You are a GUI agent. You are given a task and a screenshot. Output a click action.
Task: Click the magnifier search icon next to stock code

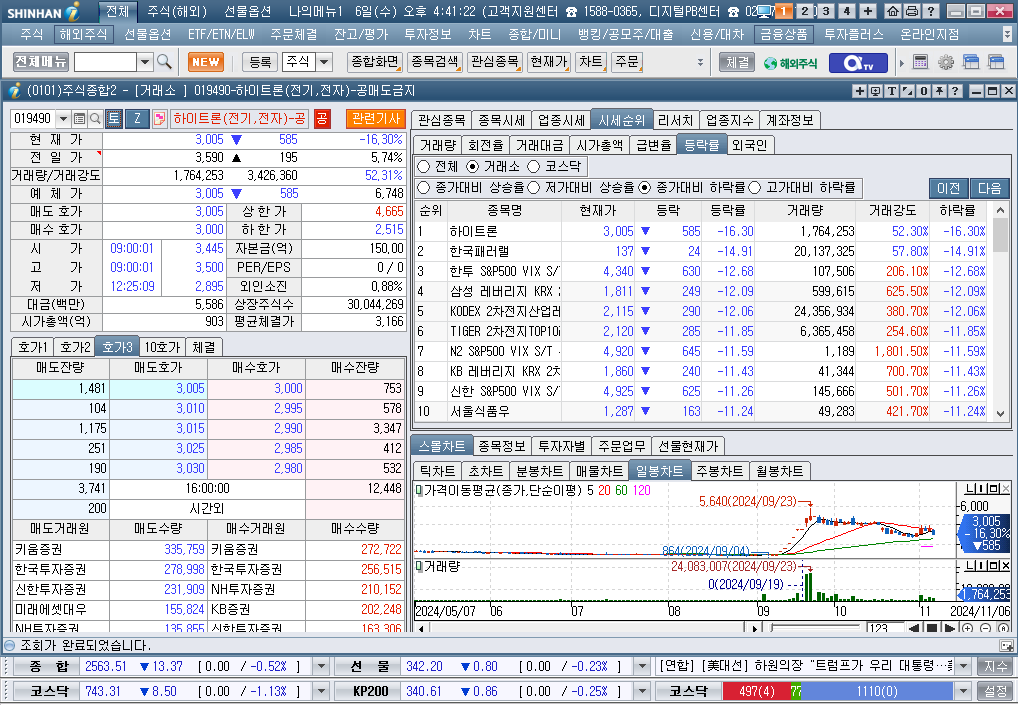(95, 119)
